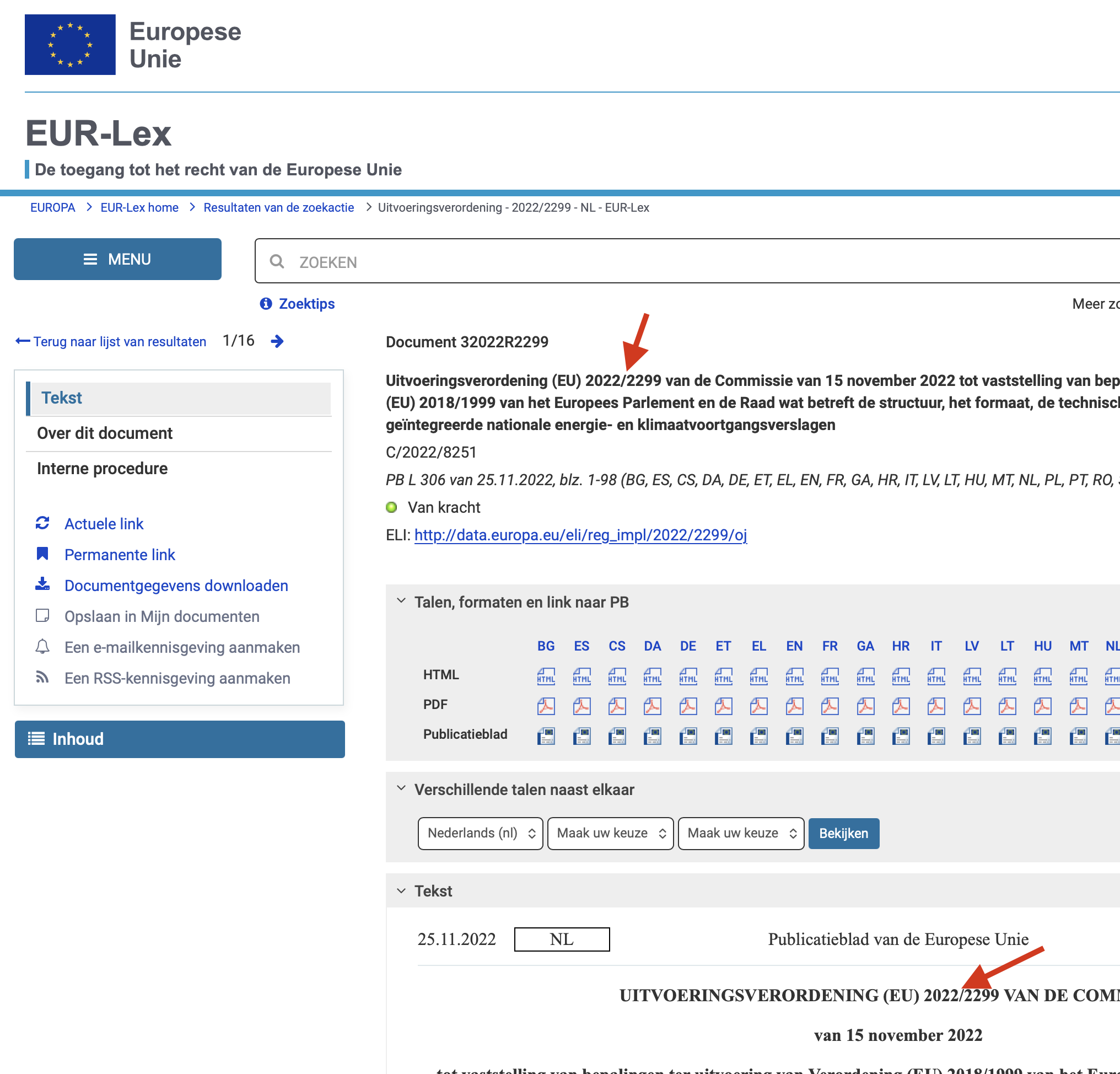Select Over dit document tab
Viewport: 1120px width, 1074px height.
(178, 433)
